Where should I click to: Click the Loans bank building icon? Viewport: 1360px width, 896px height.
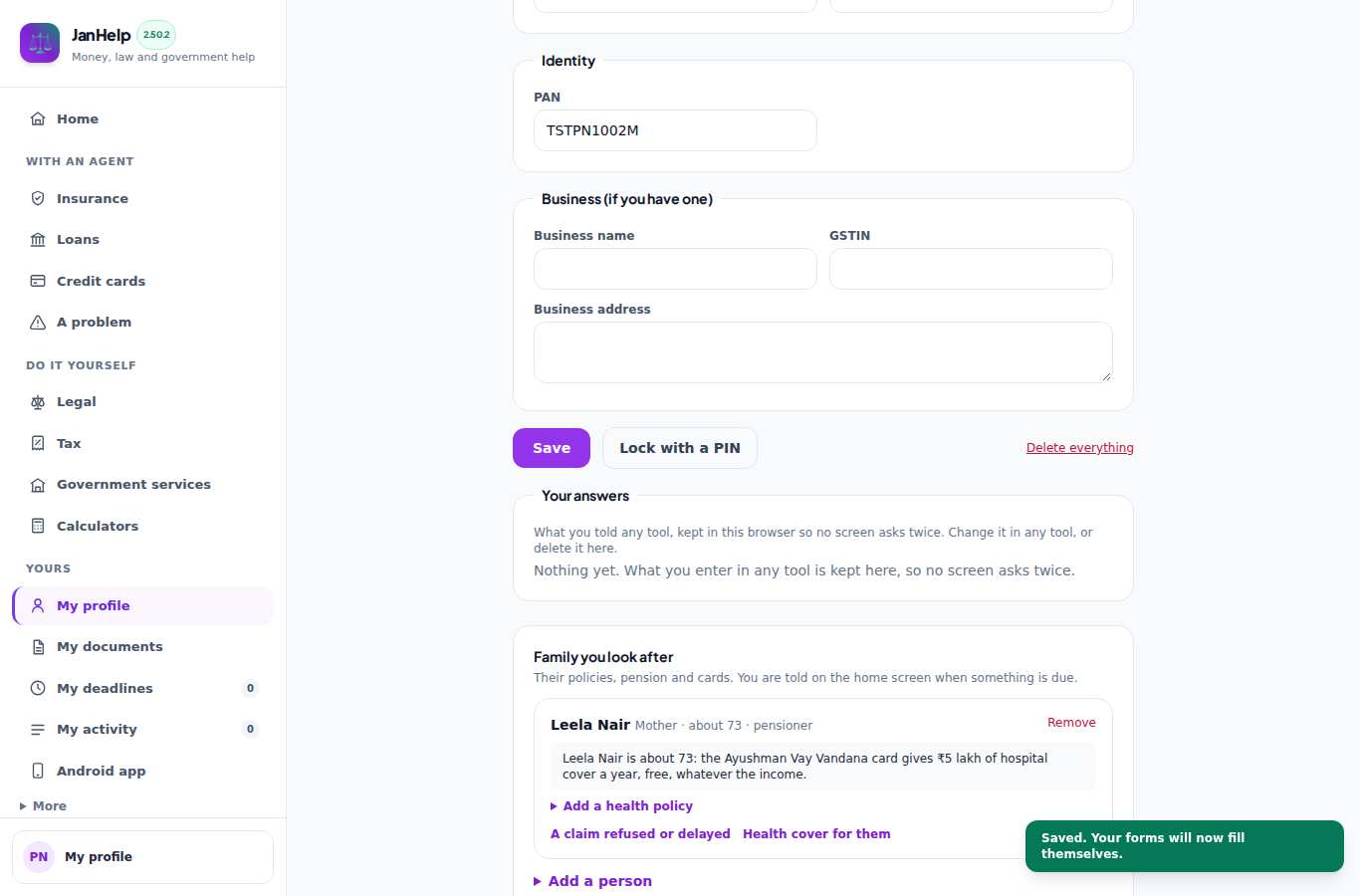click(x=38, y=239)
